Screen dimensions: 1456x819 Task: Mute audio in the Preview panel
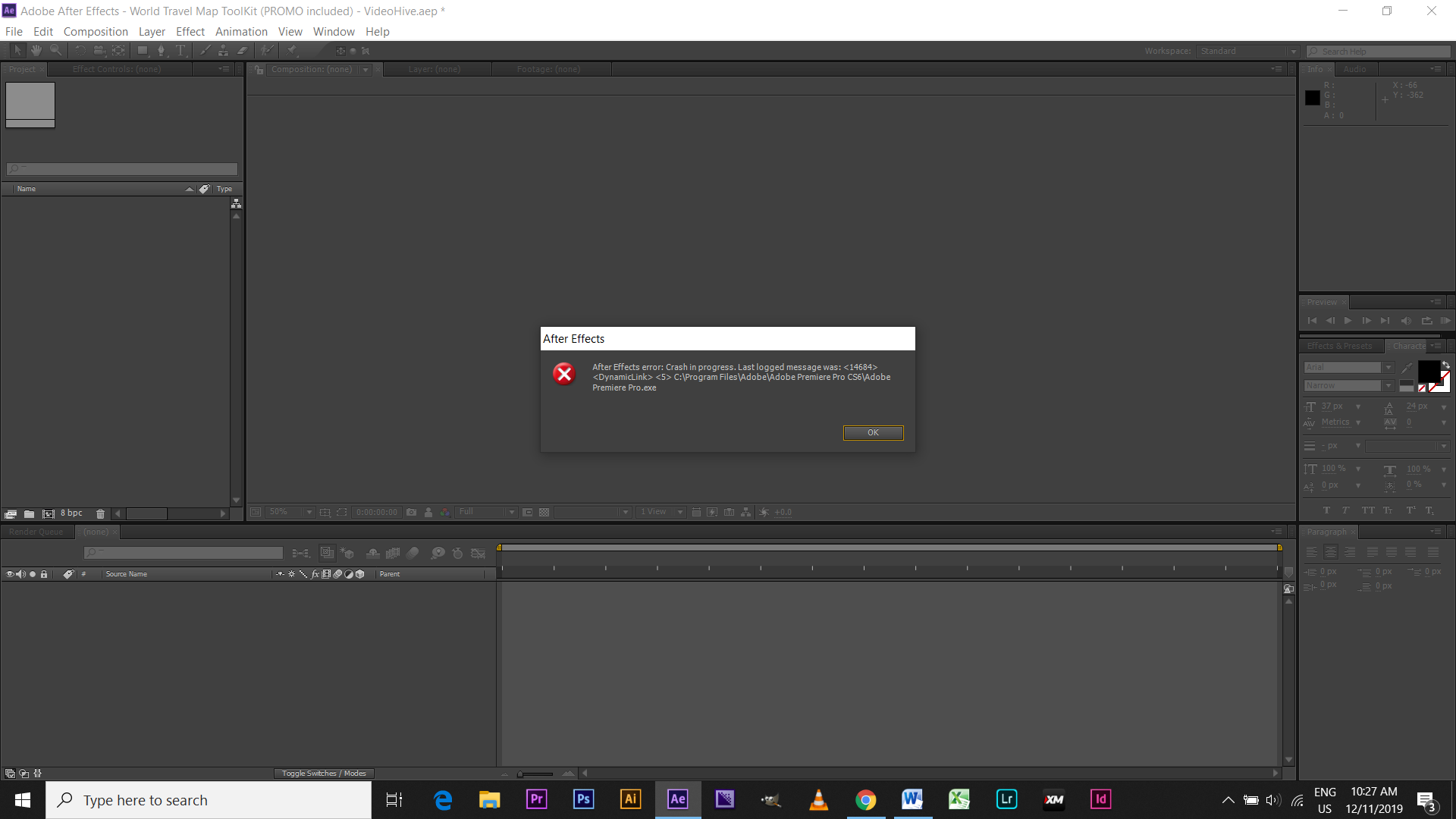point(1407,320)
